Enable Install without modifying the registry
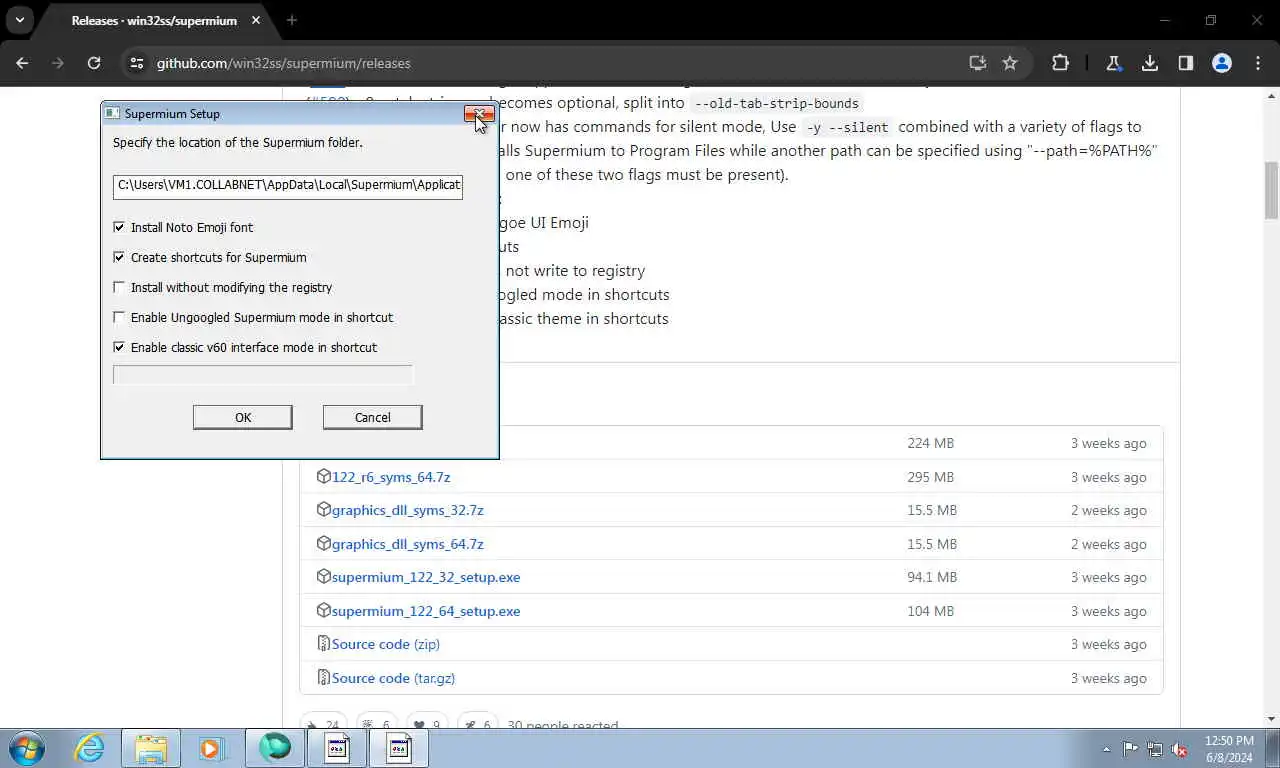This screenshot has width=1280, height=768. click(119, 287)
